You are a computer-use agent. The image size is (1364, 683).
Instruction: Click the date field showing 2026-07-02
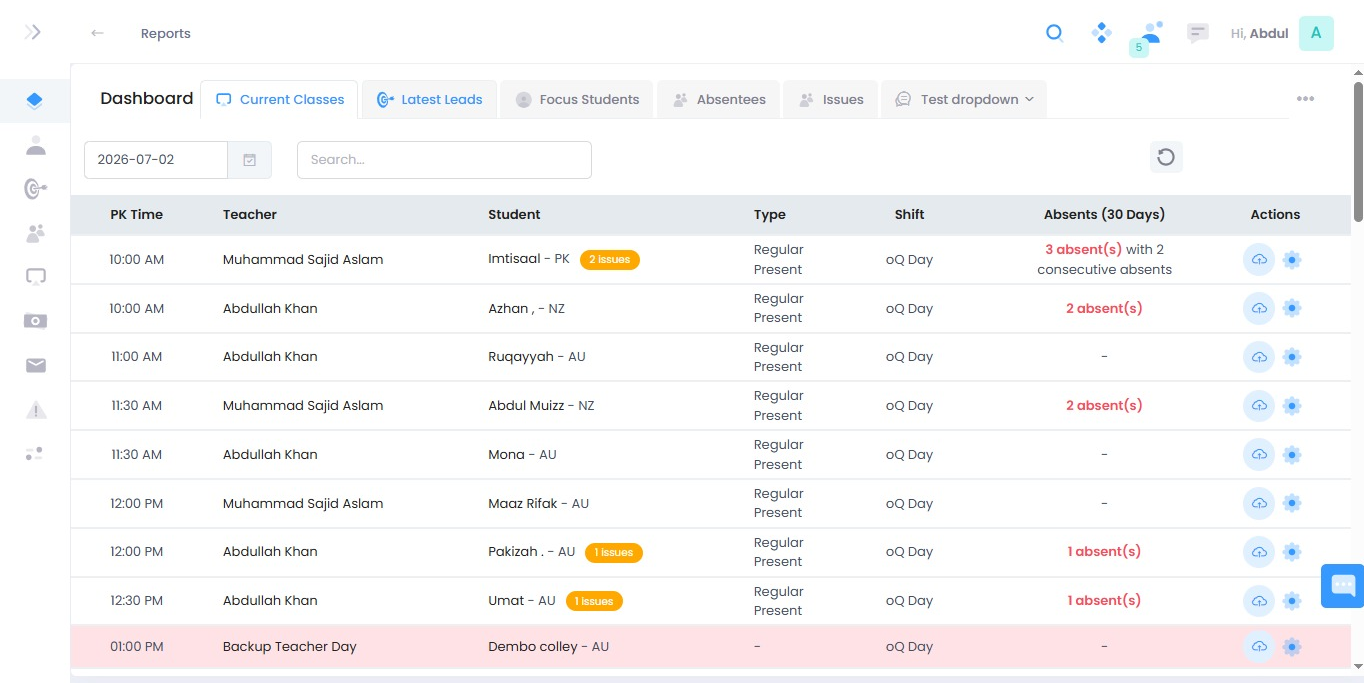tap(156, 160)
